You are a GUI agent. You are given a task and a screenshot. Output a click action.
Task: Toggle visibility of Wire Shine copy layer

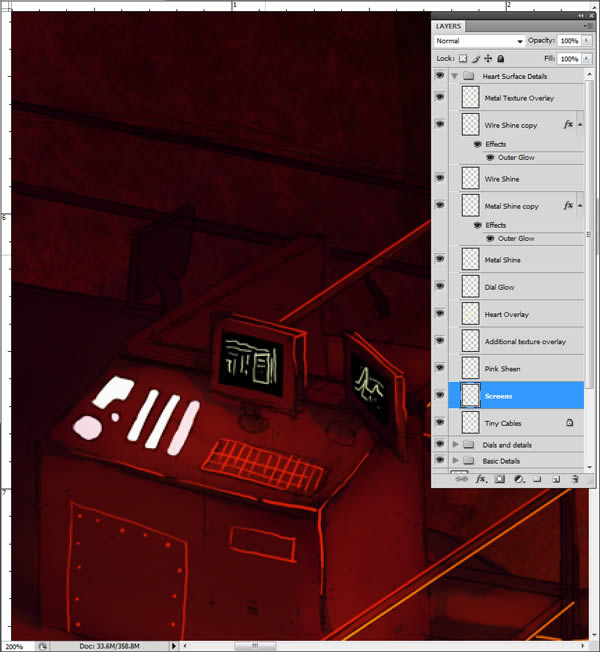coord(440,124)
